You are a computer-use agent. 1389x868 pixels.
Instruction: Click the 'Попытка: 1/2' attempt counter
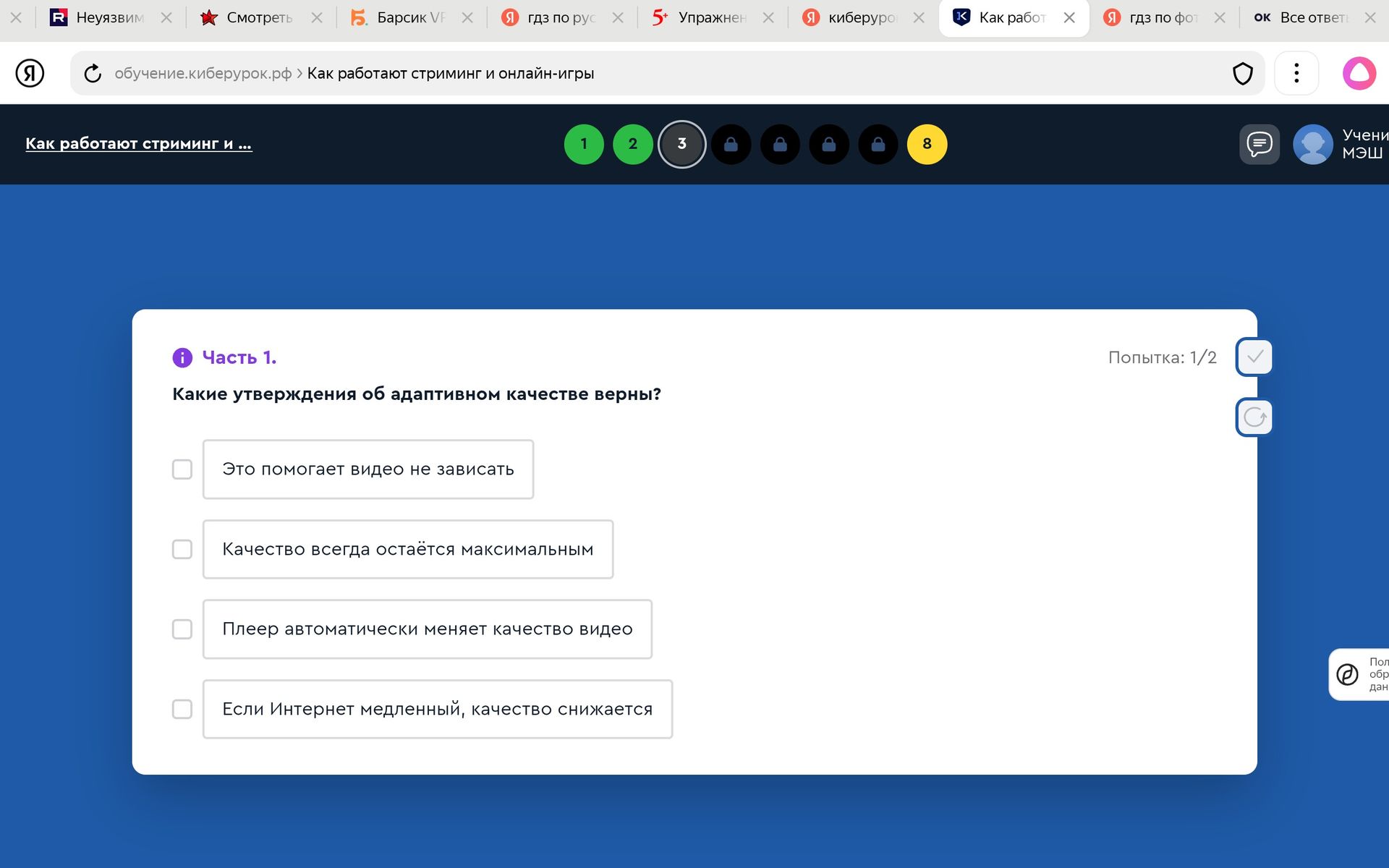coord(1162,357)
